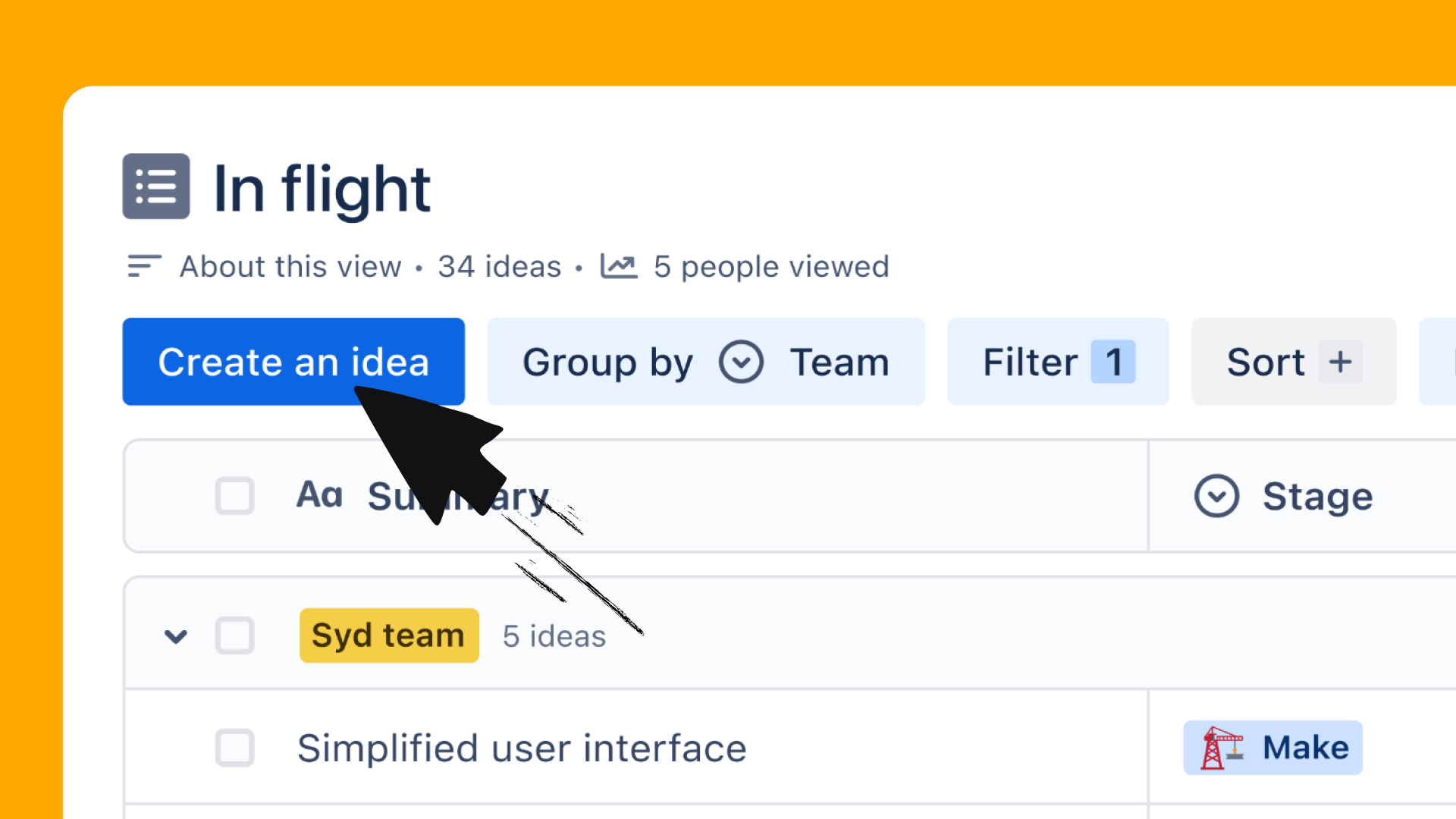This screenshot has width=1456, height=819.
Task: Click the list view icon beside In flight
Action: point(156,187)
